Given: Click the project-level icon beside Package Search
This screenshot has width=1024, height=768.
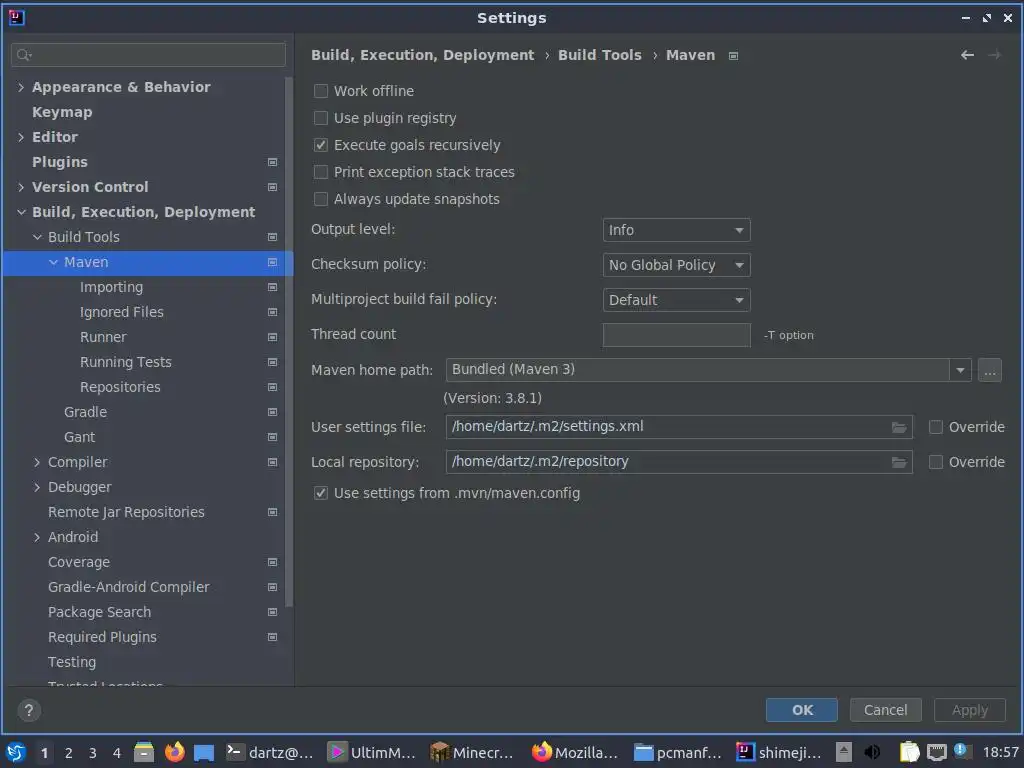Looking at the screenshot, I should pos(272,612).
